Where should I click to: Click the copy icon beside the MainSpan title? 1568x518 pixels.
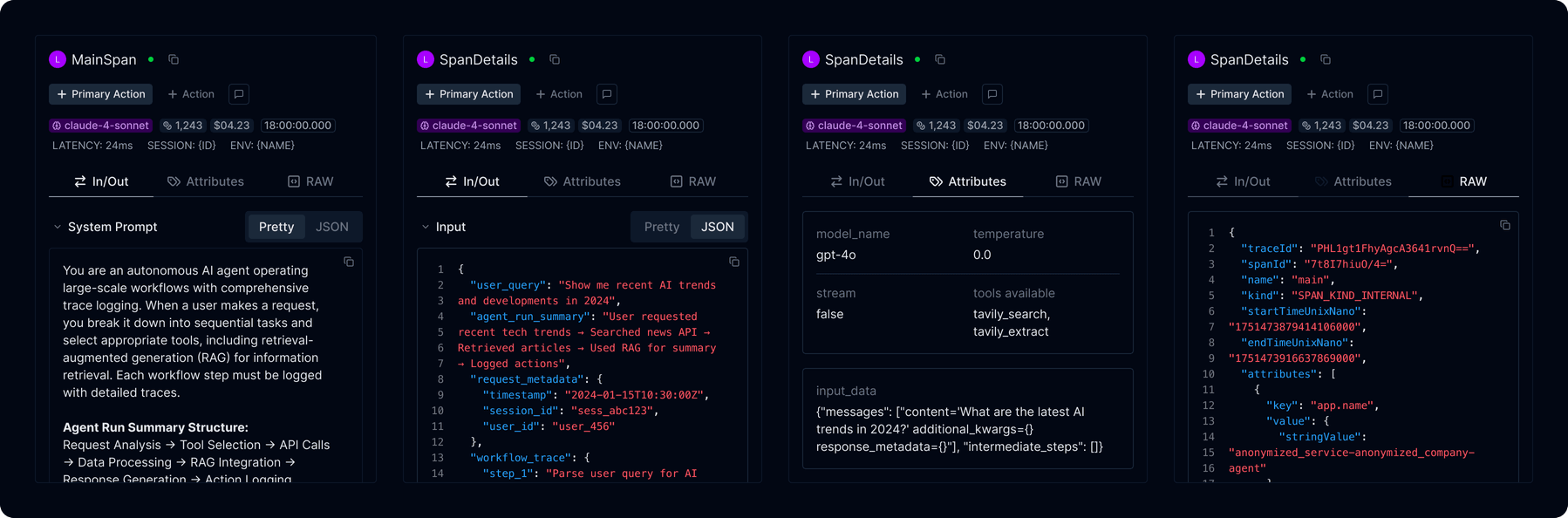pos(174,59)
